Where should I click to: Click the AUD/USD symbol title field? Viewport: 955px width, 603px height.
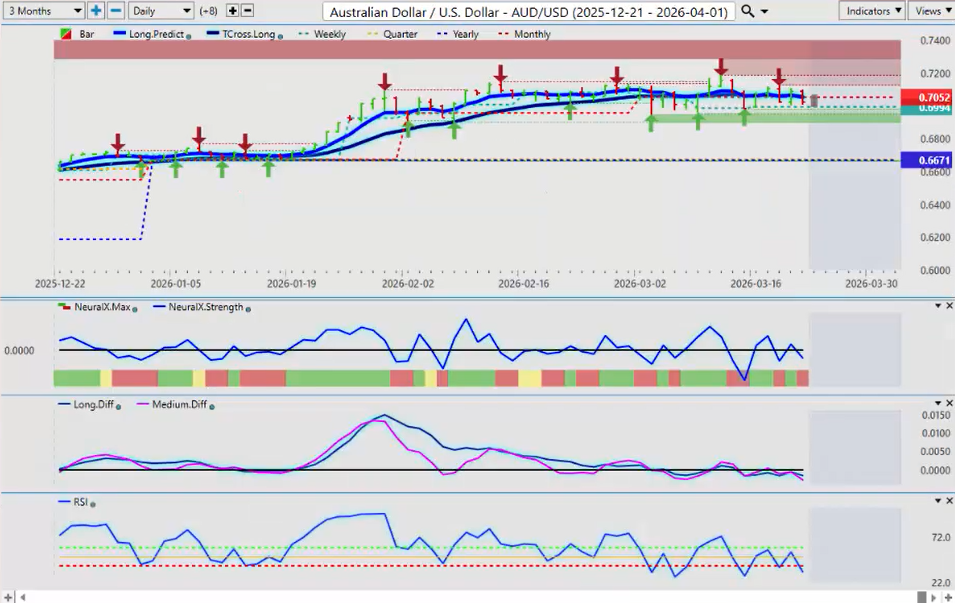click(529, 11)
